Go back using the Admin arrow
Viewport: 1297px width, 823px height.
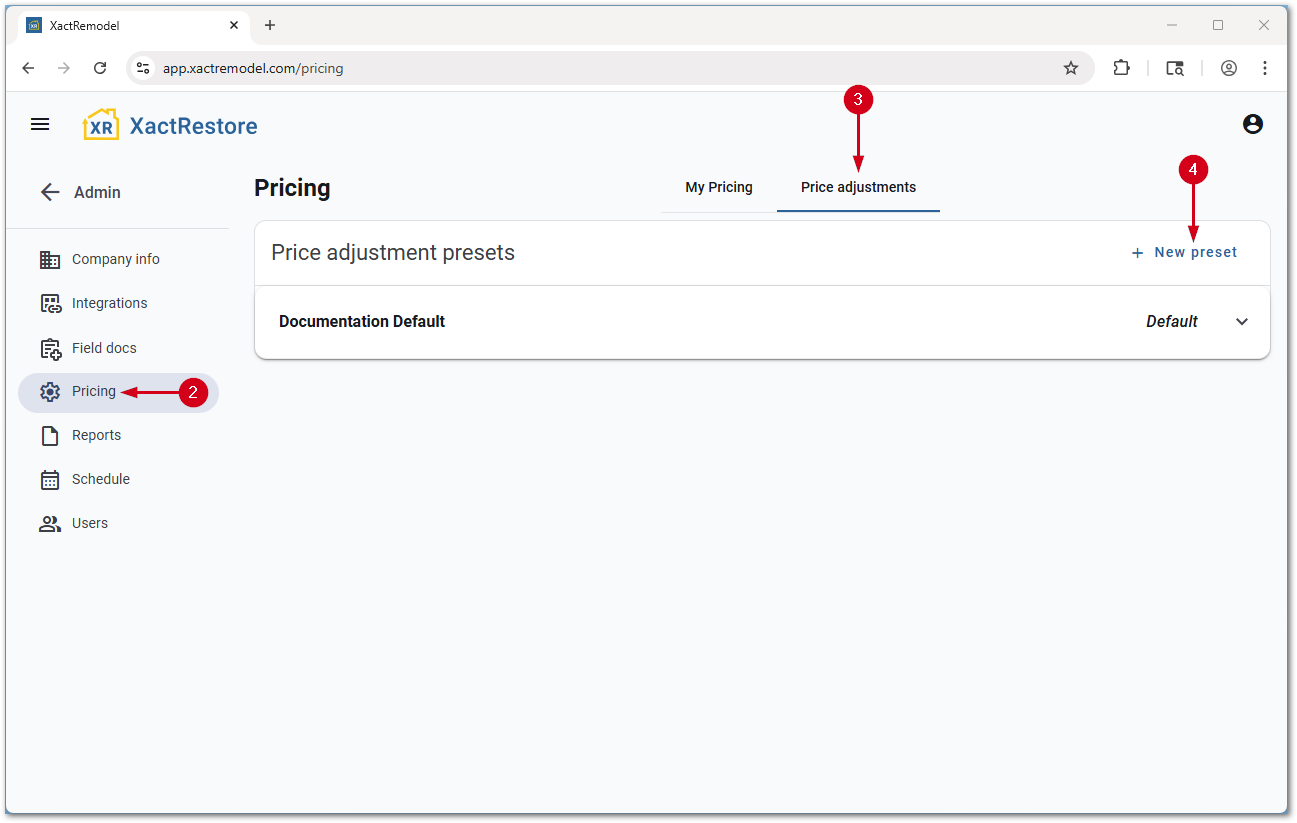coord(50,192)
